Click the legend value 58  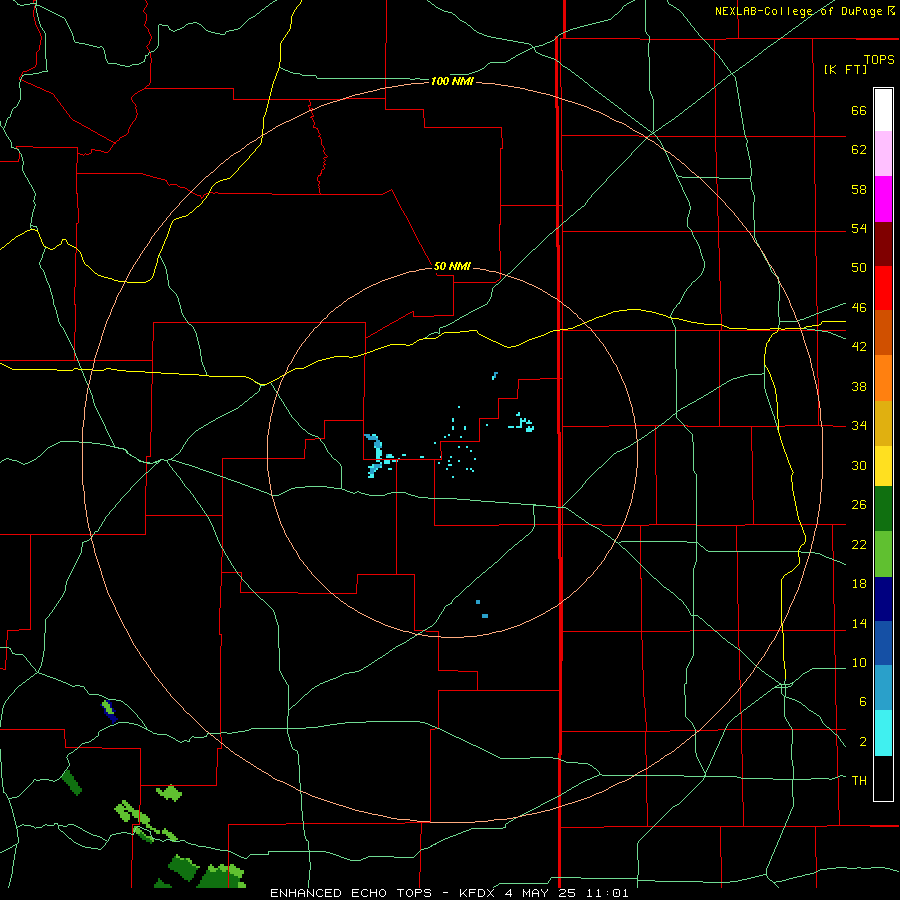859,189
